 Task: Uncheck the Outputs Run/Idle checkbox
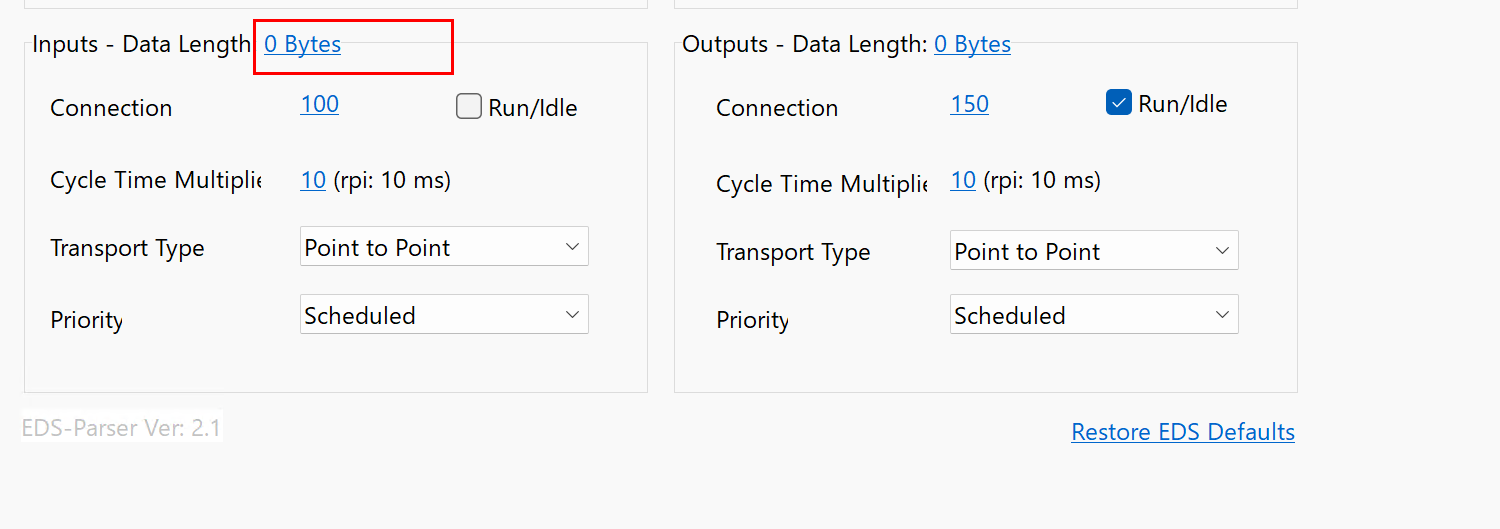(x=1119, y=103)
